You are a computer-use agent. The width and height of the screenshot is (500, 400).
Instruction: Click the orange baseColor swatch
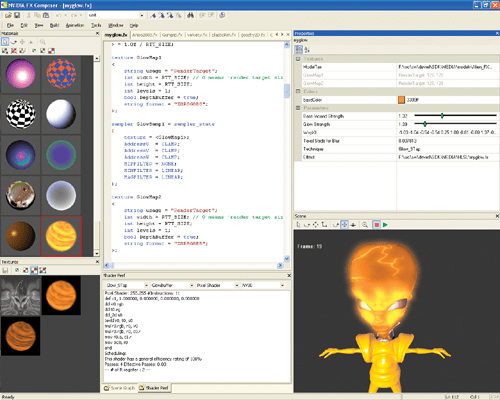tap(401, 100)
